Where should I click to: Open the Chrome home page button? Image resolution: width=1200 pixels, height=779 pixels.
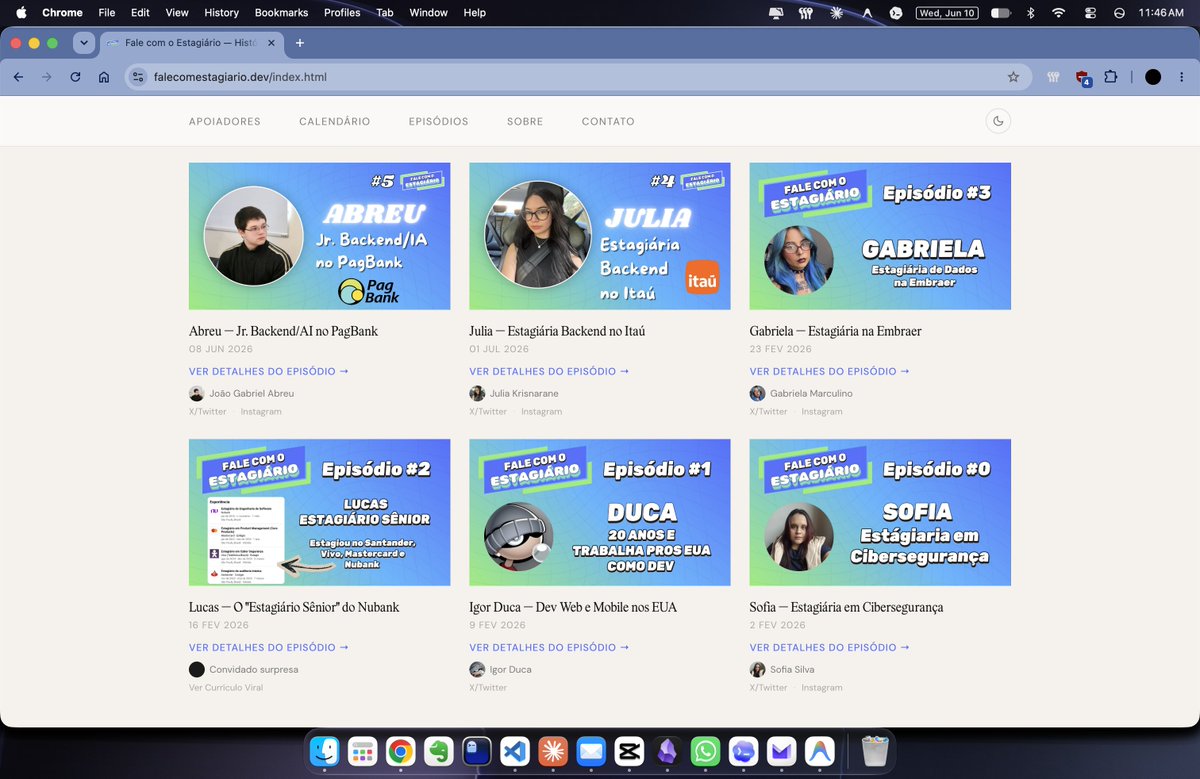104,77
